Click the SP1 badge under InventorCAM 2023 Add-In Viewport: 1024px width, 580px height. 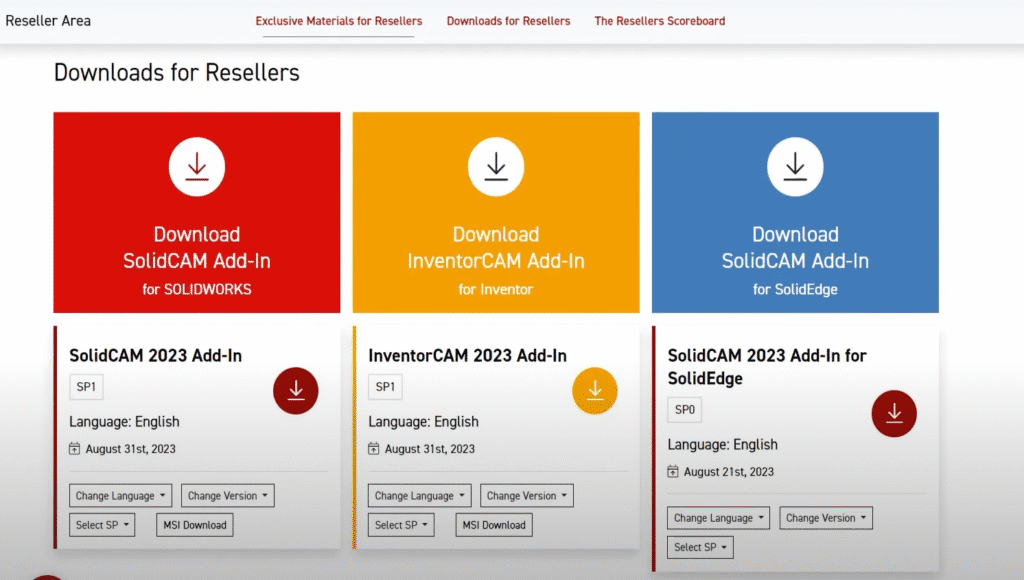[x=385, y=387]
